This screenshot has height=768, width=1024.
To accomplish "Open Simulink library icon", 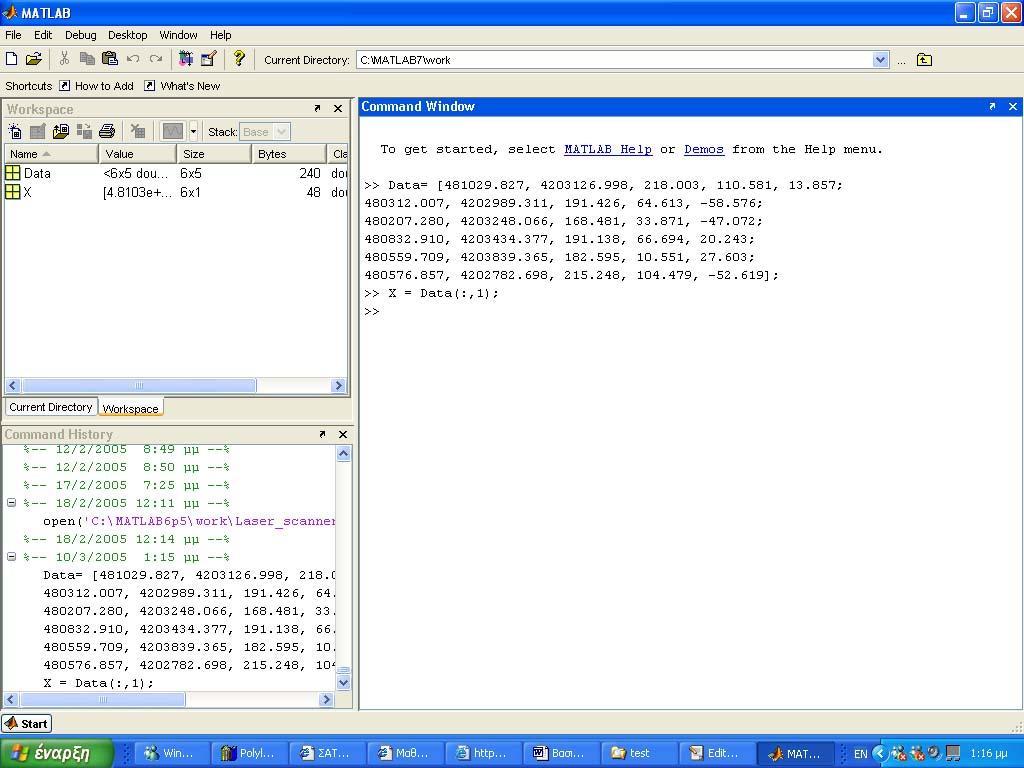I will pyautogui.click(x=186, y=59).
